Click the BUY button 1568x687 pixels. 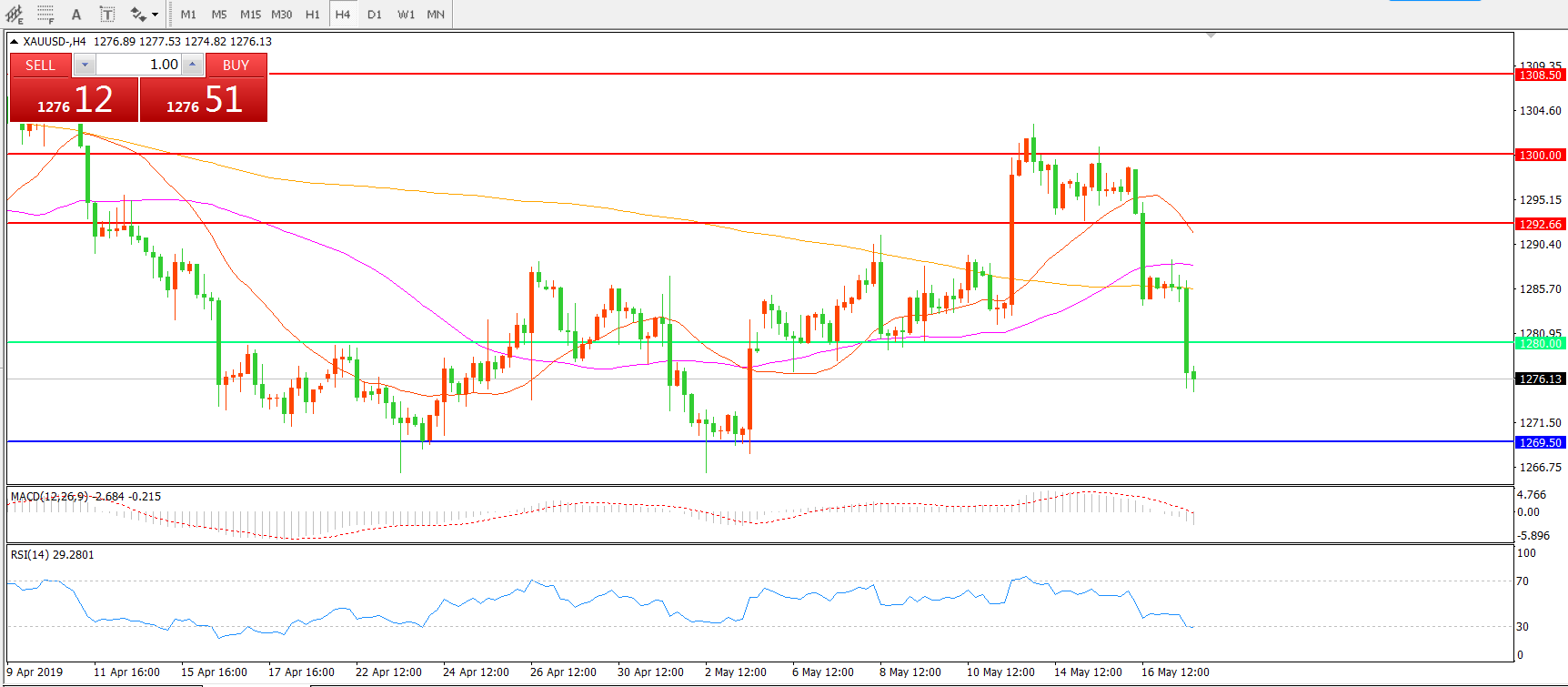click(x=236, y=66)
